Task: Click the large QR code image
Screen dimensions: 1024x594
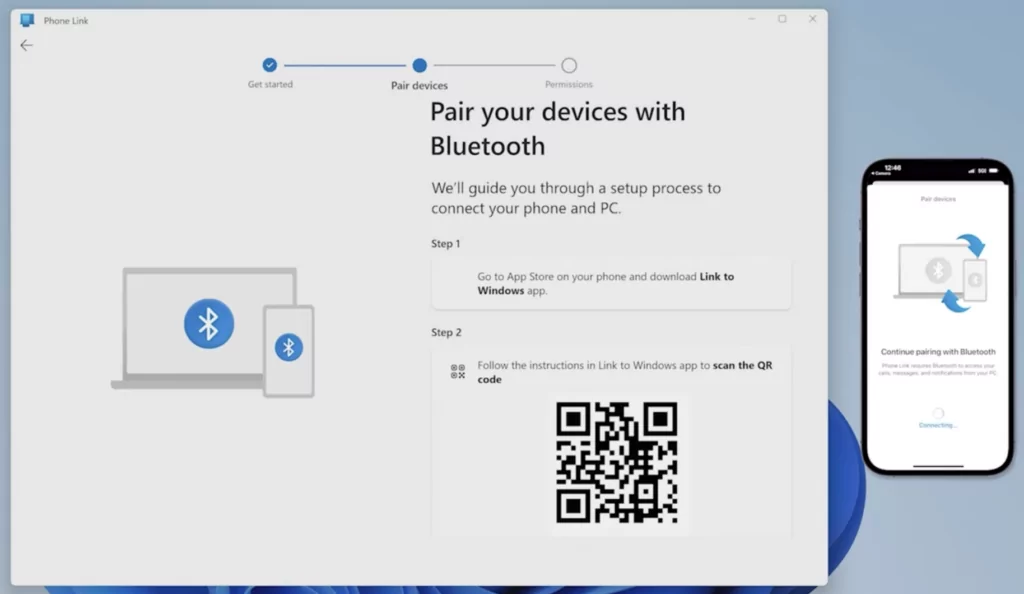Action: tap(617, 462)
